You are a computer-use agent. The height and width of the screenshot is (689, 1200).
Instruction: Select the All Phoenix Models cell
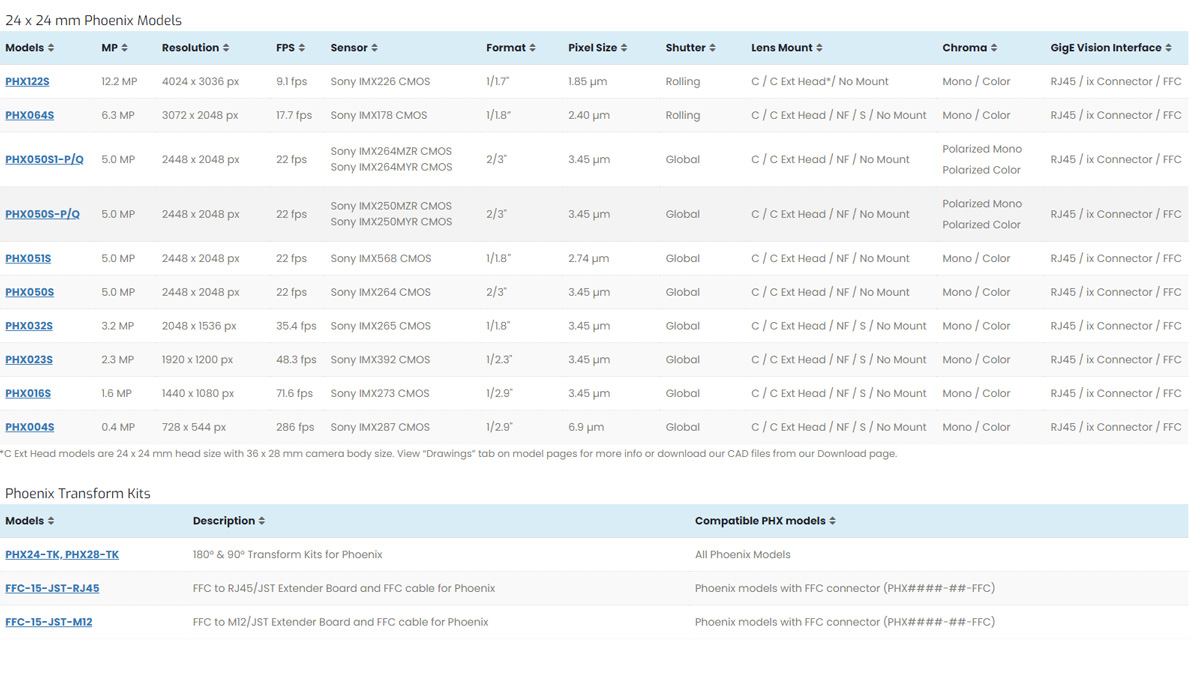743,555
